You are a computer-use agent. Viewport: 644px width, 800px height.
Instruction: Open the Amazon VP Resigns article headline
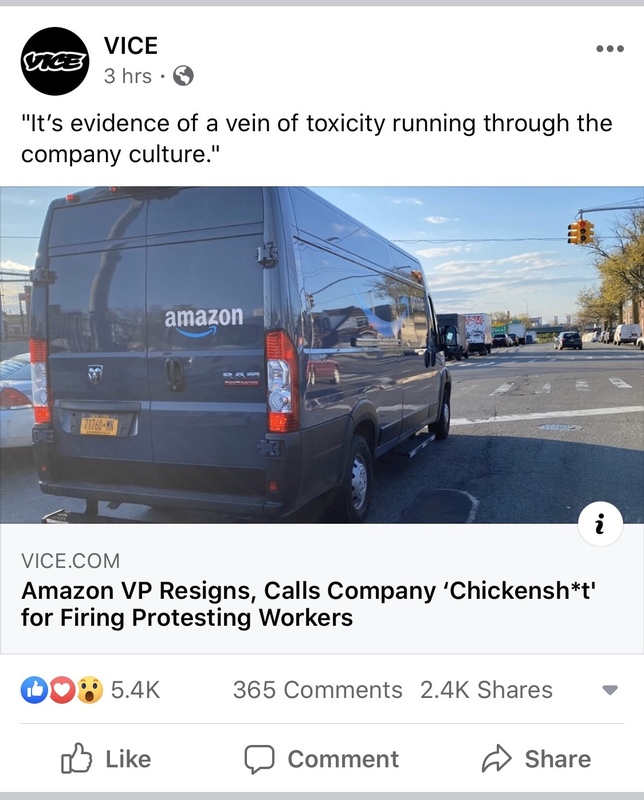(x=309, y=604)
